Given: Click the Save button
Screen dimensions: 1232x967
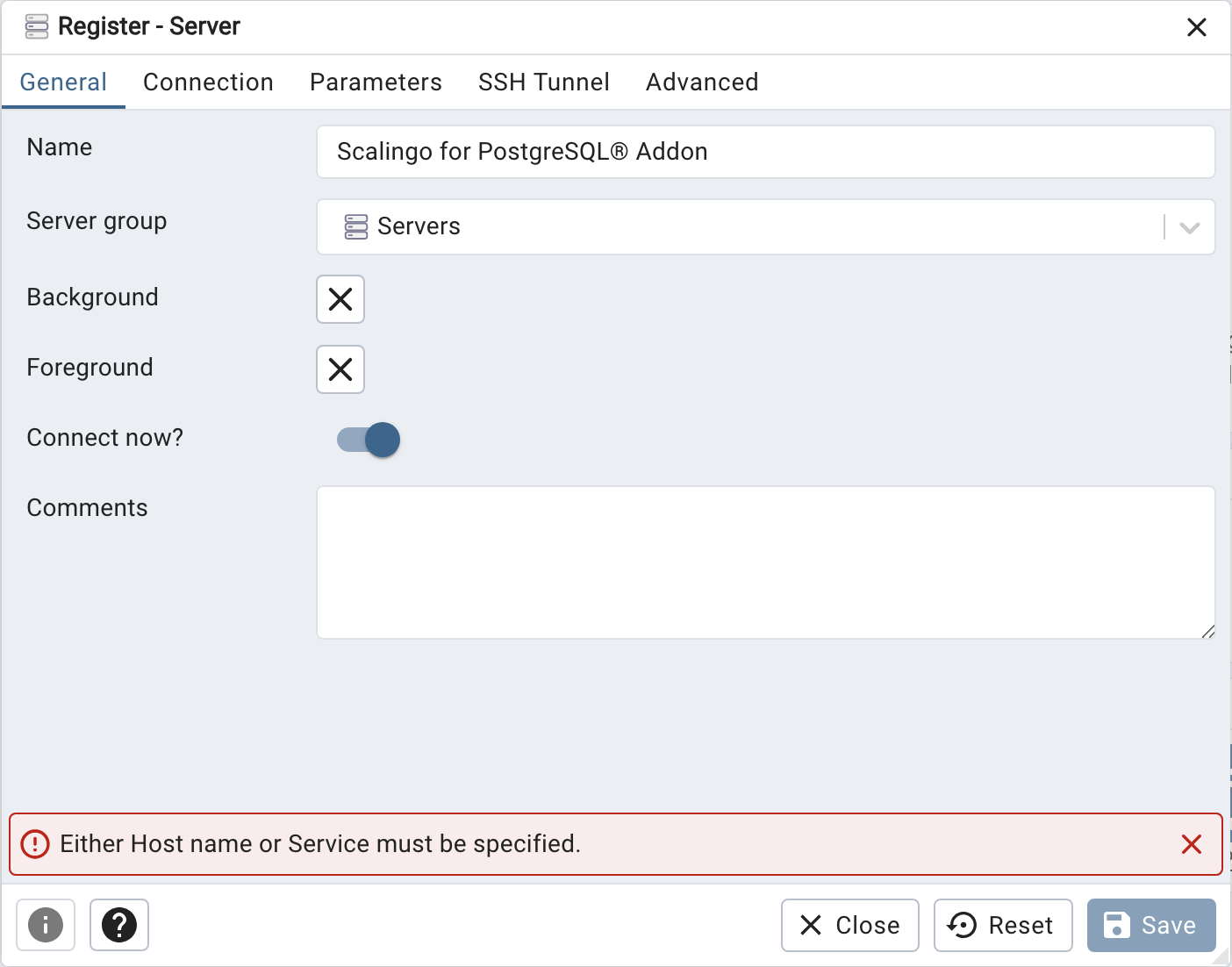Looking at the screenshot, I should click(x=1151, y=925).
